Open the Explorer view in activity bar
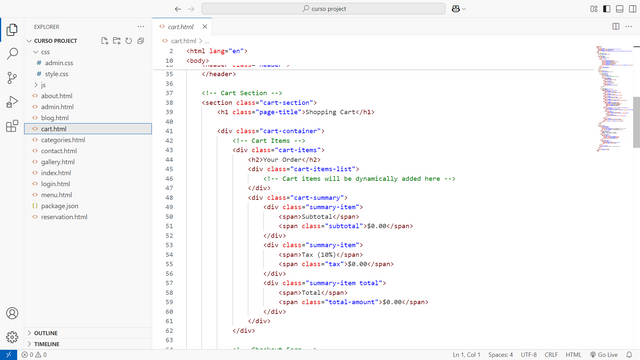This screenshot has width=640, height=360. pyautogui.click(x=12, y=29)
